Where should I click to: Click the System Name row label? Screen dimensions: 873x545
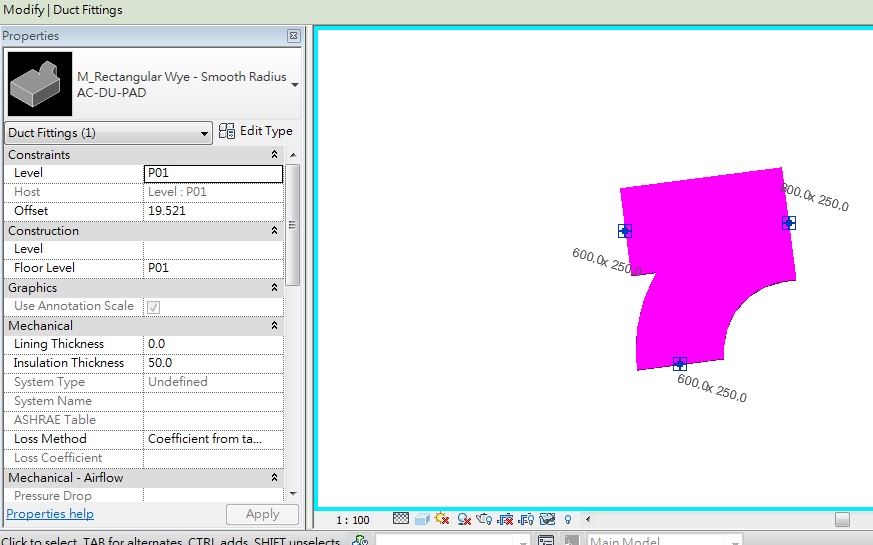click(53, 401)
